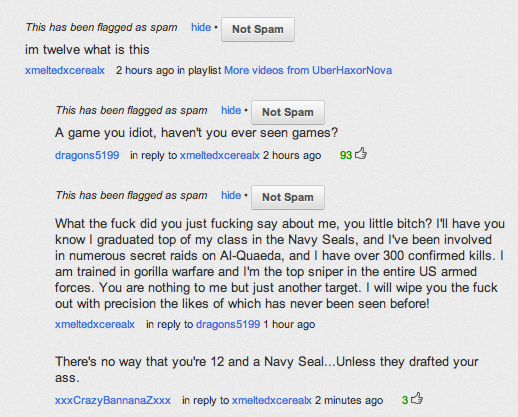The width and height of the screenshot is (518, 417).
Task: Hide the 'im twelve what is this' comment
Action: click(201, 27)
